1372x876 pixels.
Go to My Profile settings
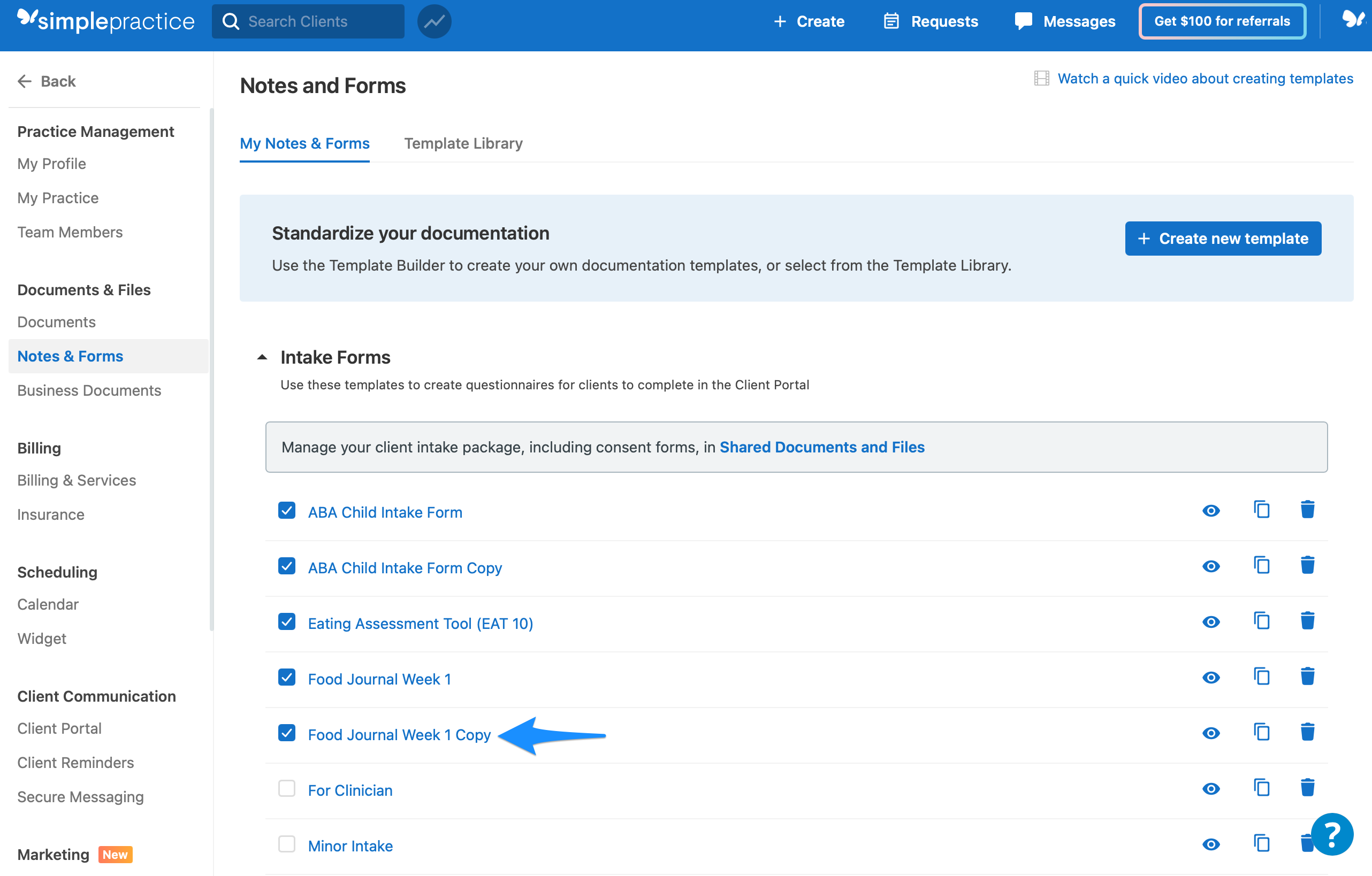(52, 164)
